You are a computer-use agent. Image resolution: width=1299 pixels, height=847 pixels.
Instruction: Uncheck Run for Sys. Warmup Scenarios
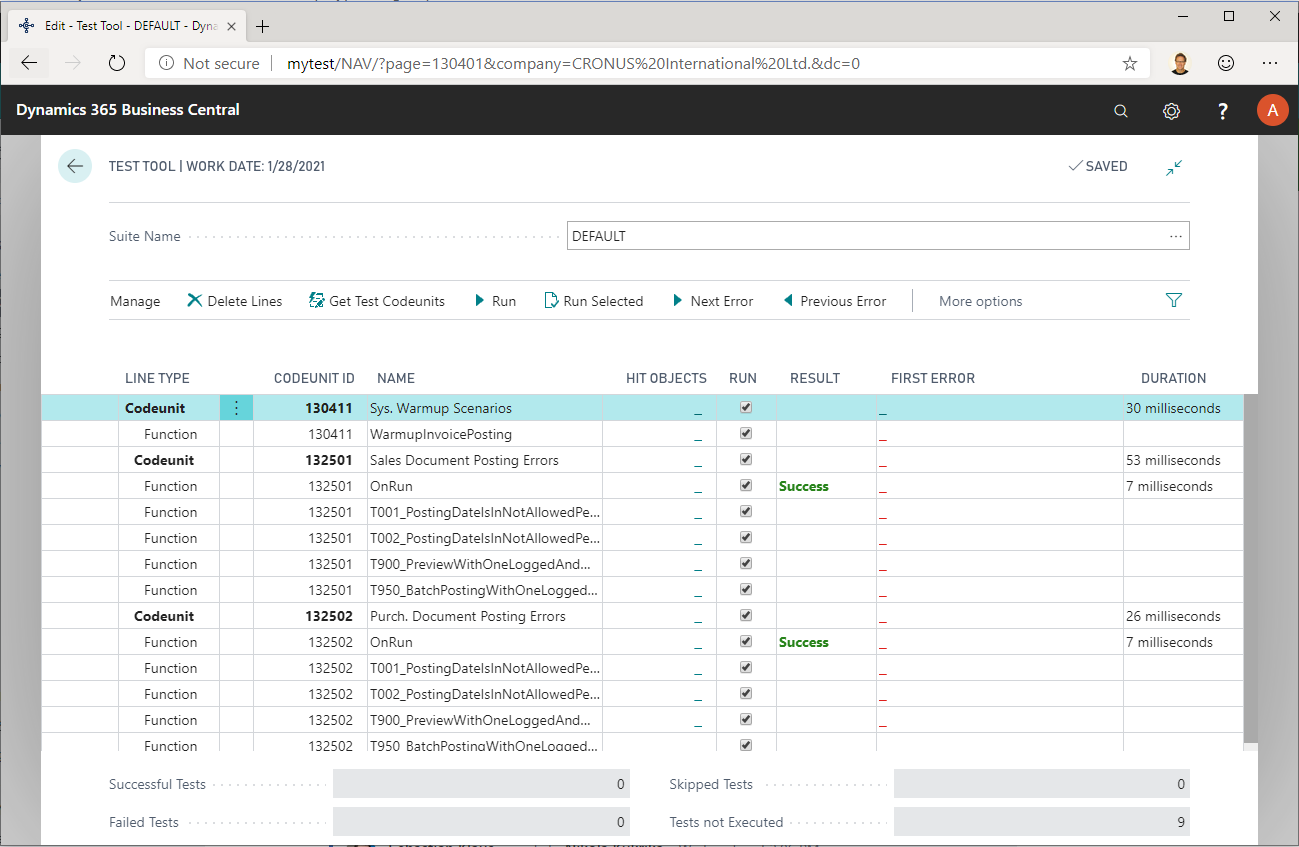pyautogui.click(x=745, y=408)
